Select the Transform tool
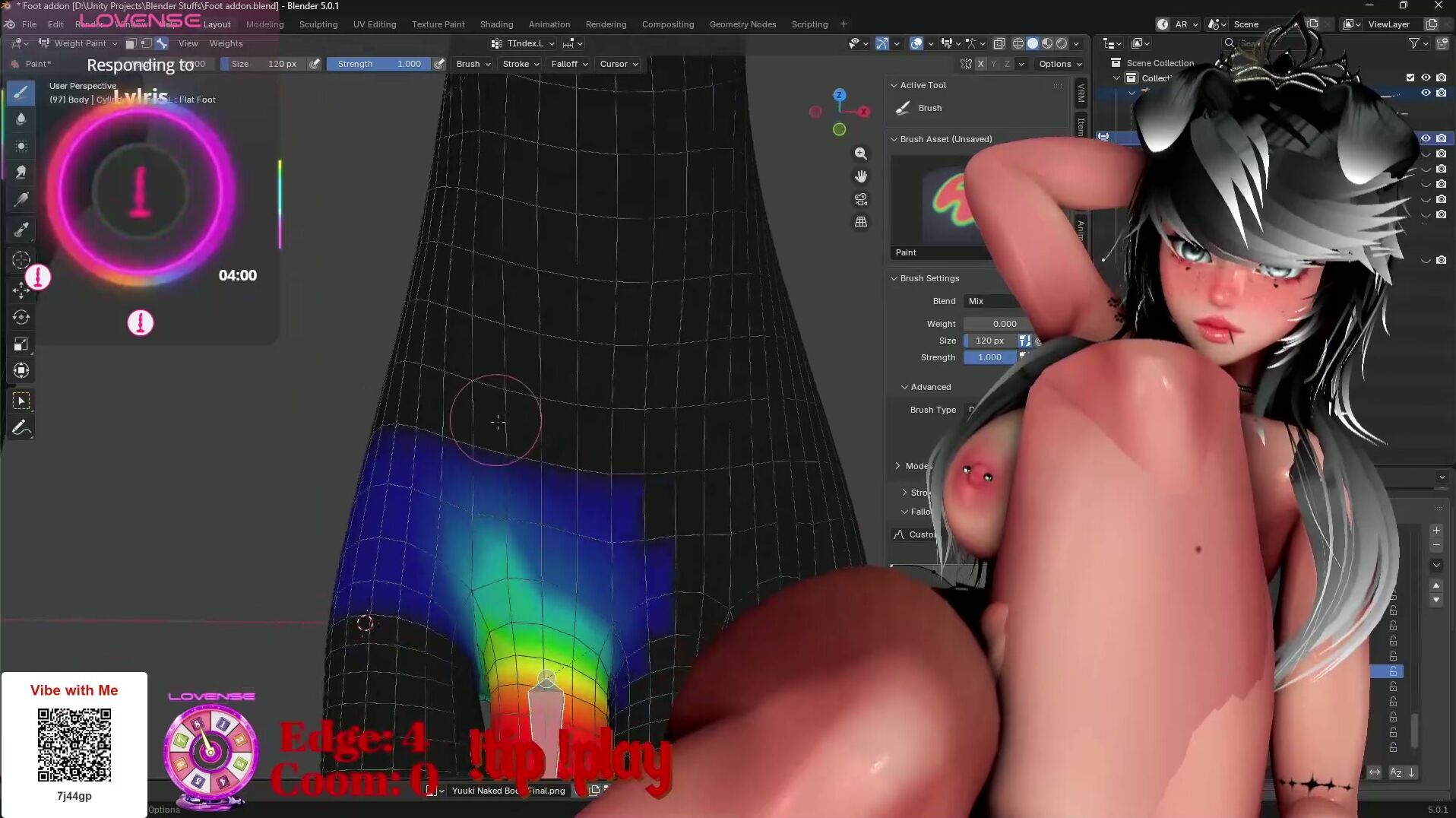 [21, 371]
